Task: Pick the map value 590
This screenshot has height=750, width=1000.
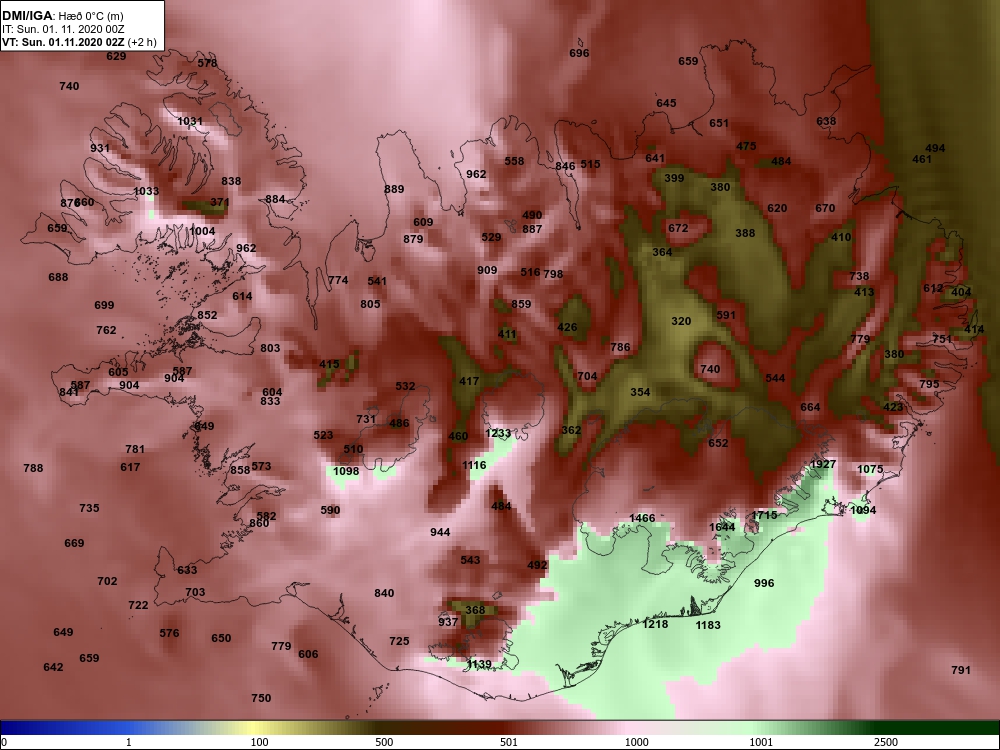Action: click(330, 510)
